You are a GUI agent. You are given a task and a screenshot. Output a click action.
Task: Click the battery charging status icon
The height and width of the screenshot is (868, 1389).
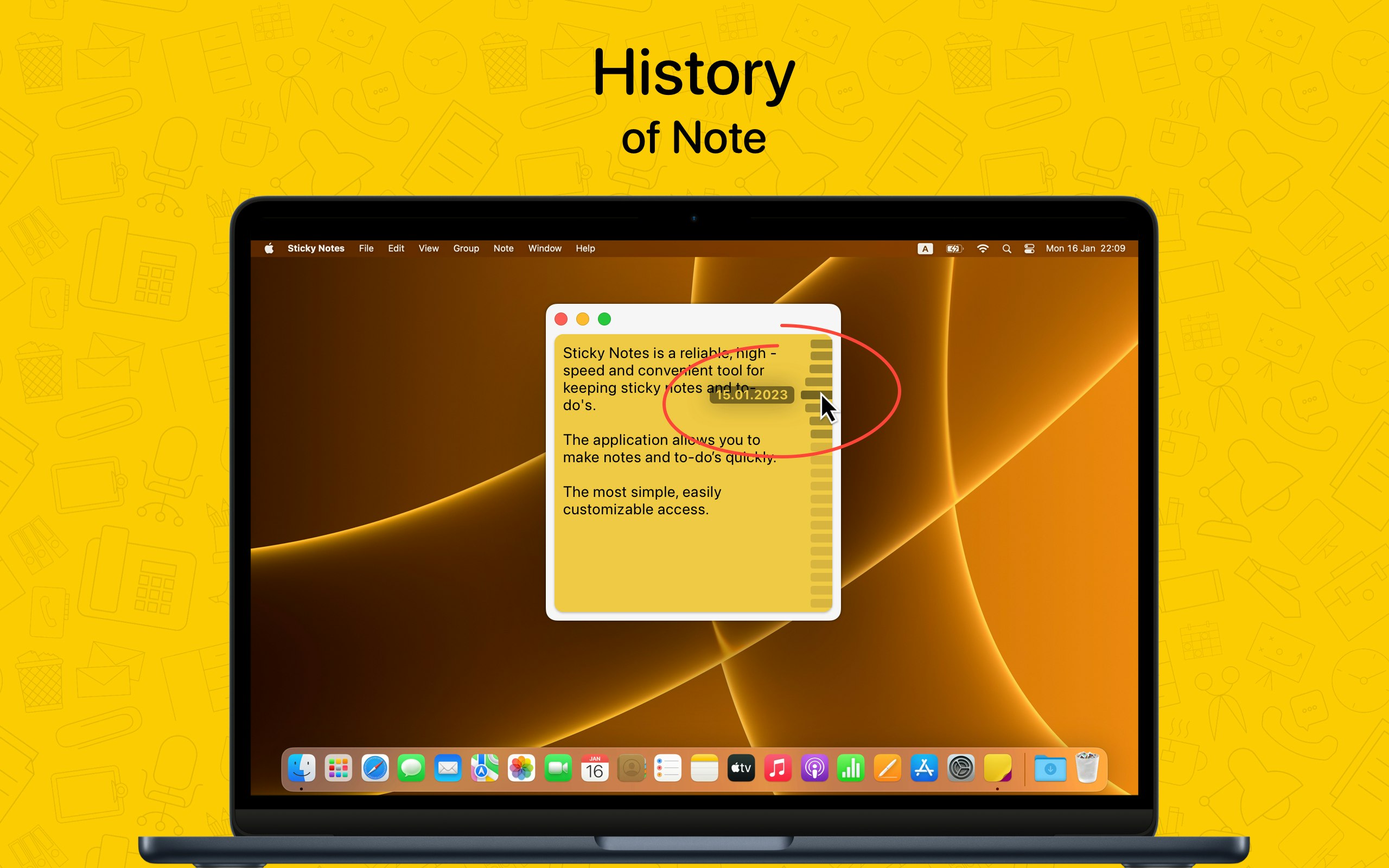coord(953,248)
